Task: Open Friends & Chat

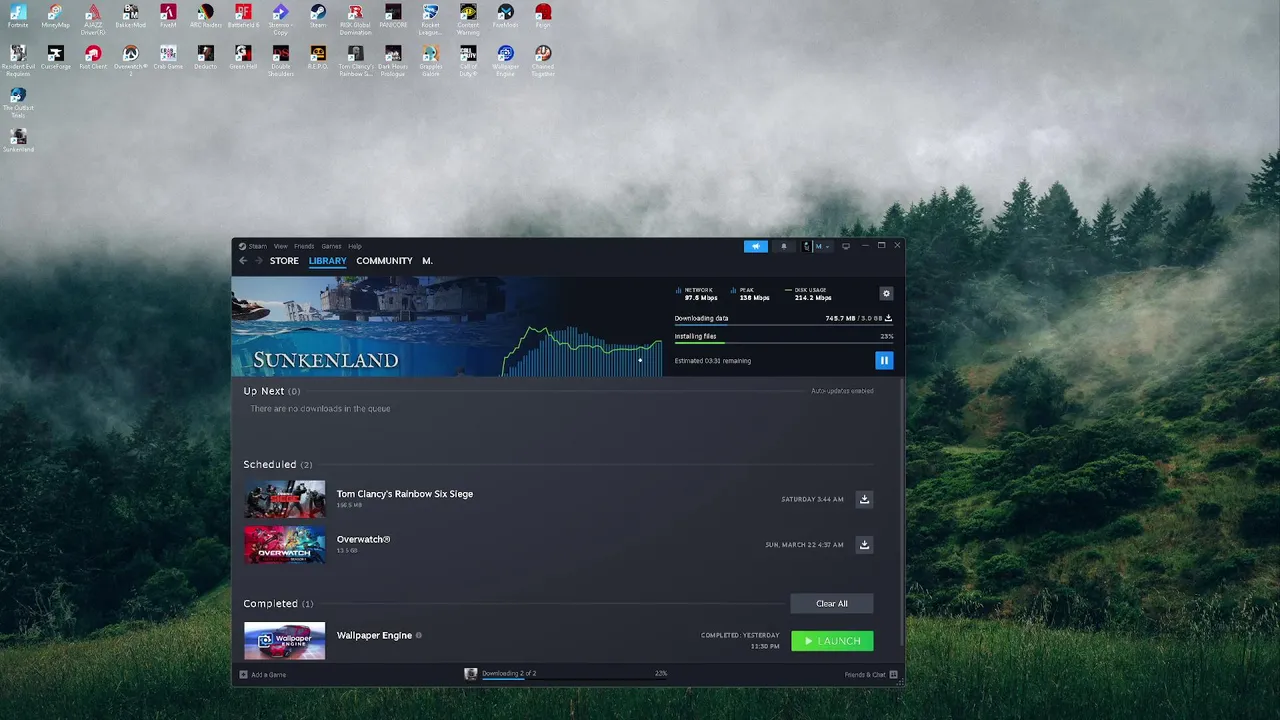Action: coord(871,675)
